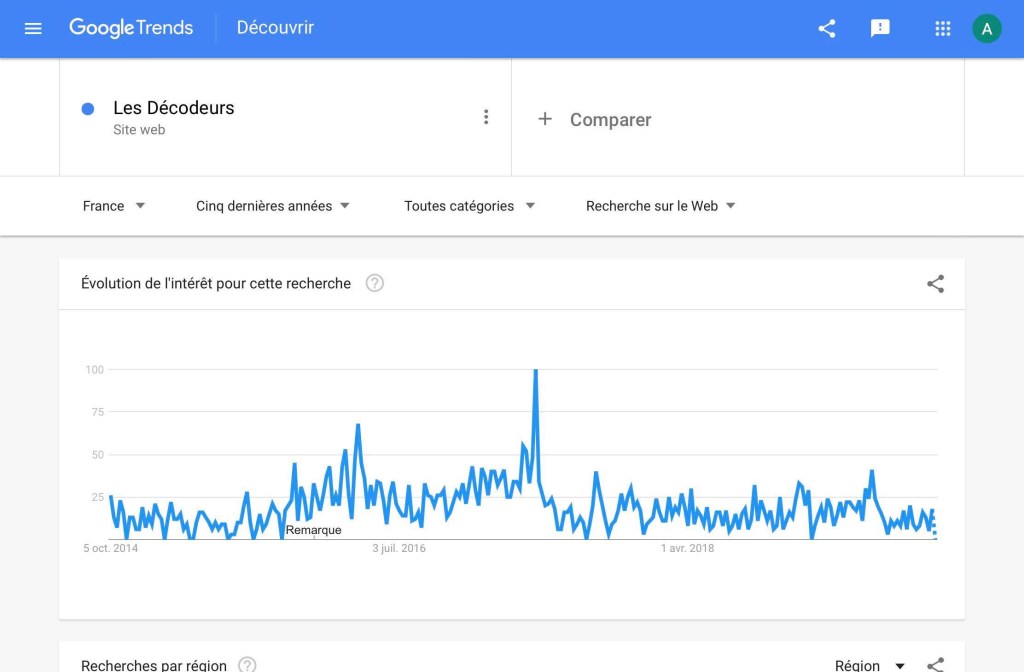Image resolution: width=1024 pixels, height=672 pixels.
Task: Click the share icon in the header
Action: tap(827, 28)
